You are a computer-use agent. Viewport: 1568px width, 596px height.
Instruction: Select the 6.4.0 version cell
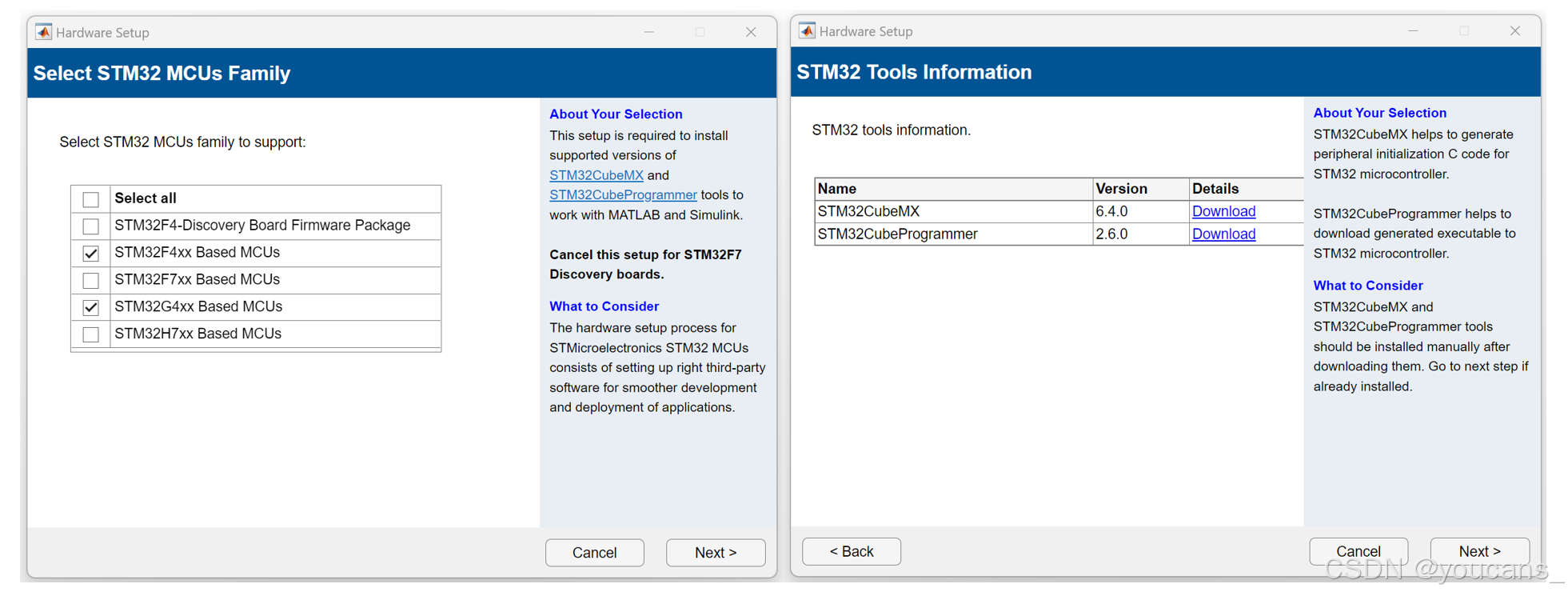coord(1141,211)
